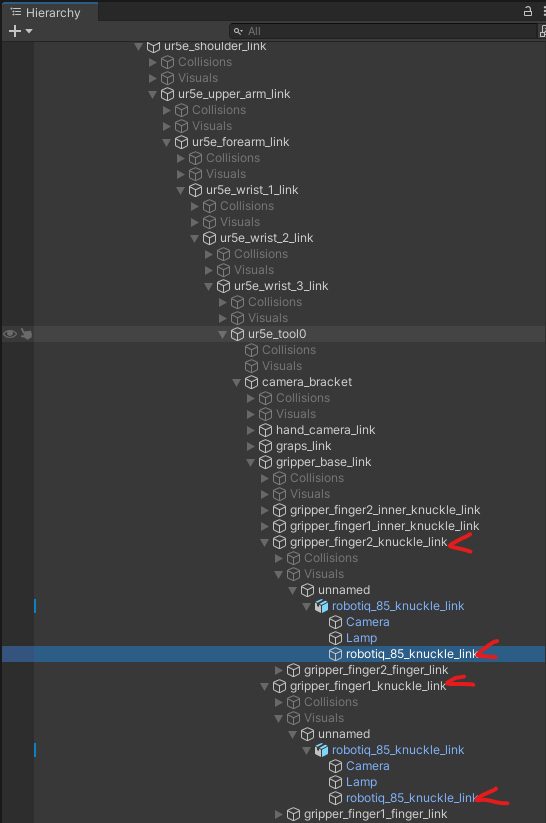Focus the Hierarchy search field
Viewport: 546px width, 823px height.
tap(383, 31)
